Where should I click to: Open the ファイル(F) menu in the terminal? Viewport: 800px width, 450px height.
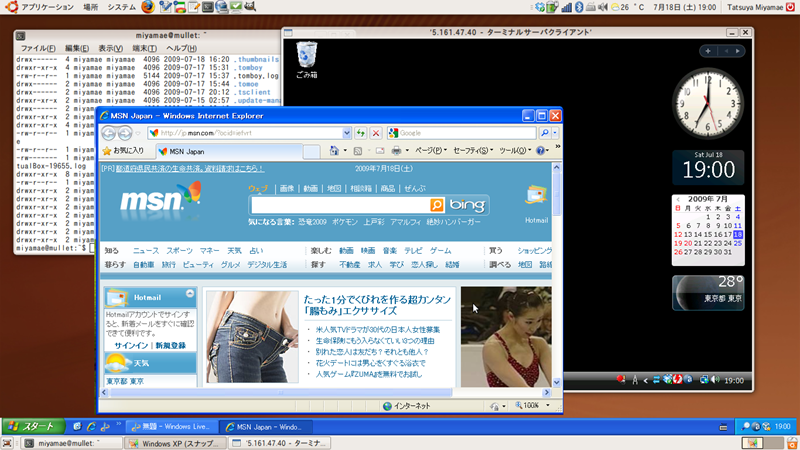(38, 48)
